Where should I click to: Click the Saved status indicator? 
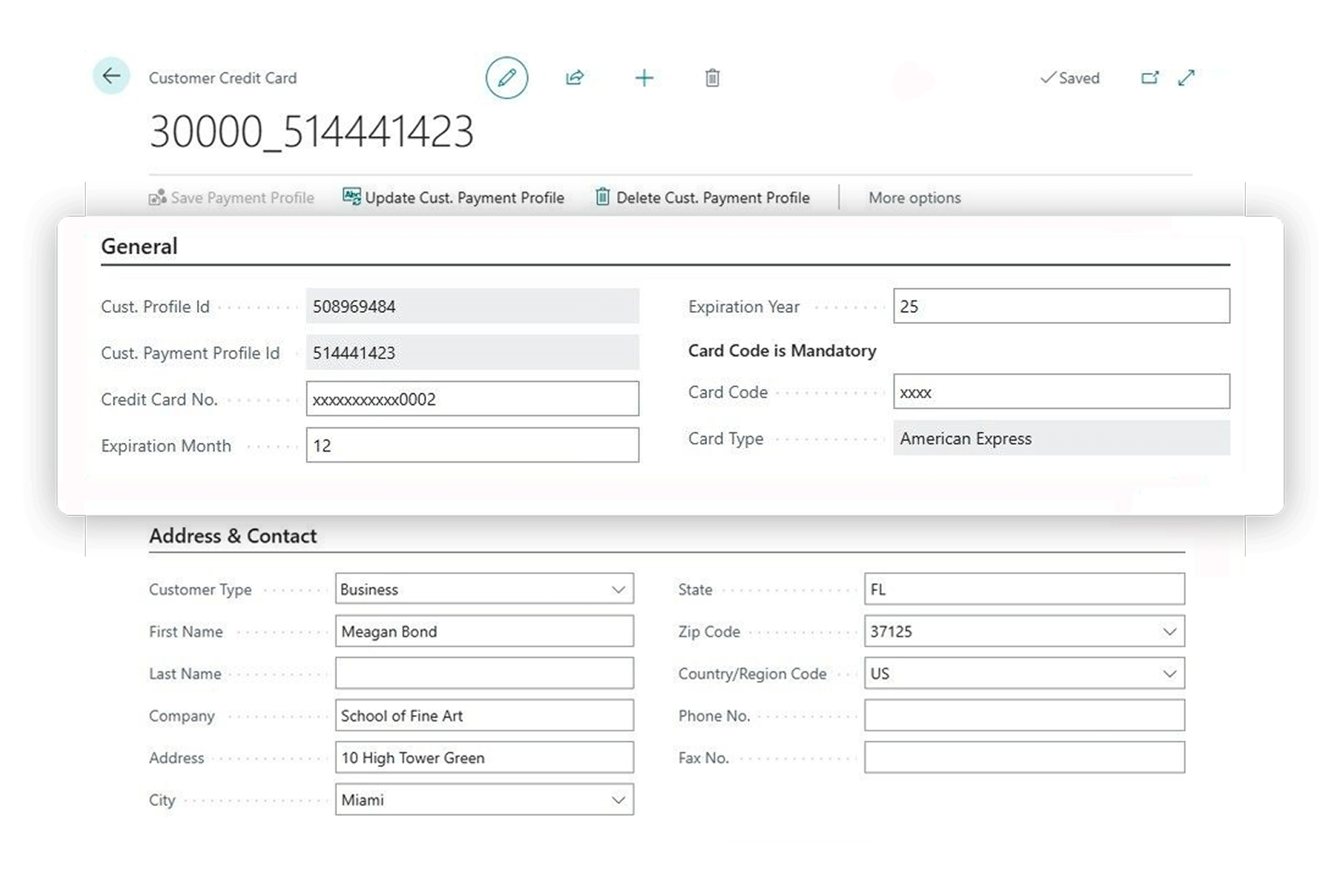(1069, 78)
